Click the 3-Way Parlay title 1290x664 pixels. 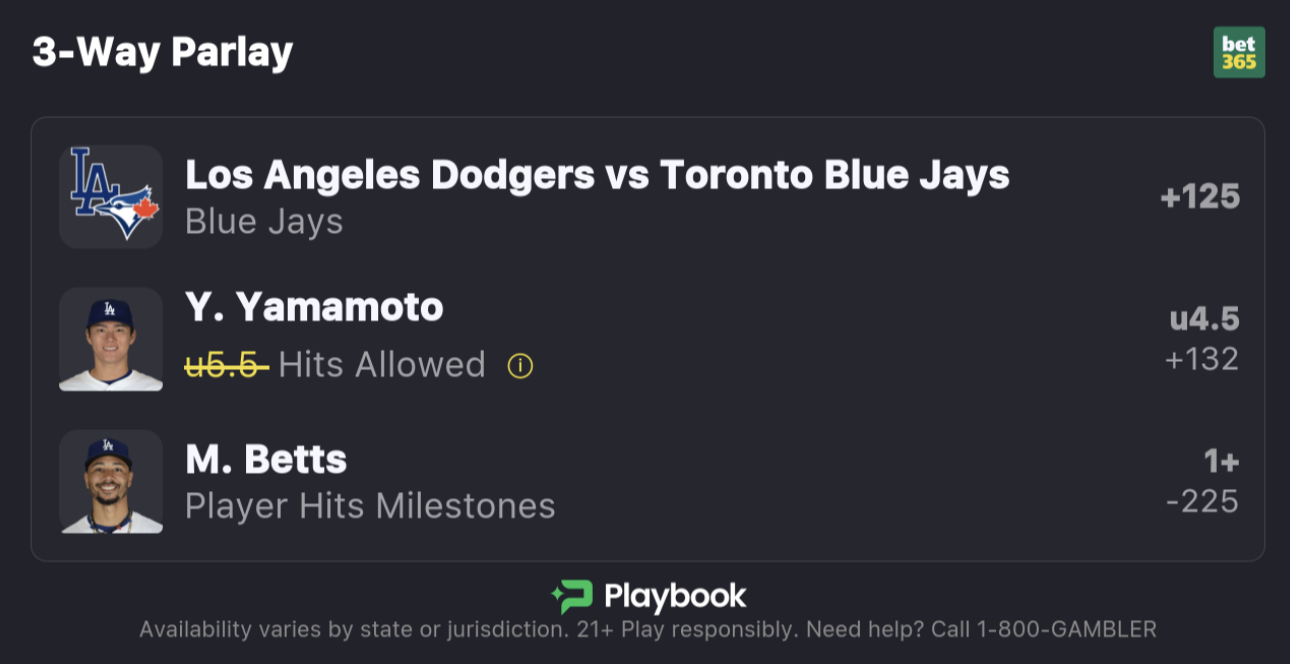(162, 52)
